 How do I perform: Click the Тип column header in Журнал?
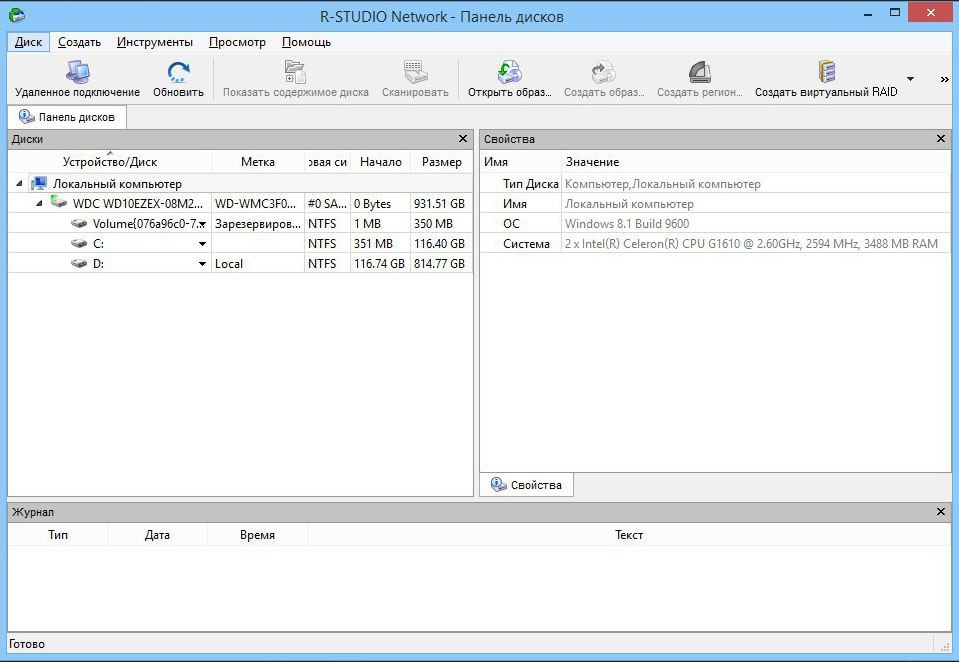point(58,535)
